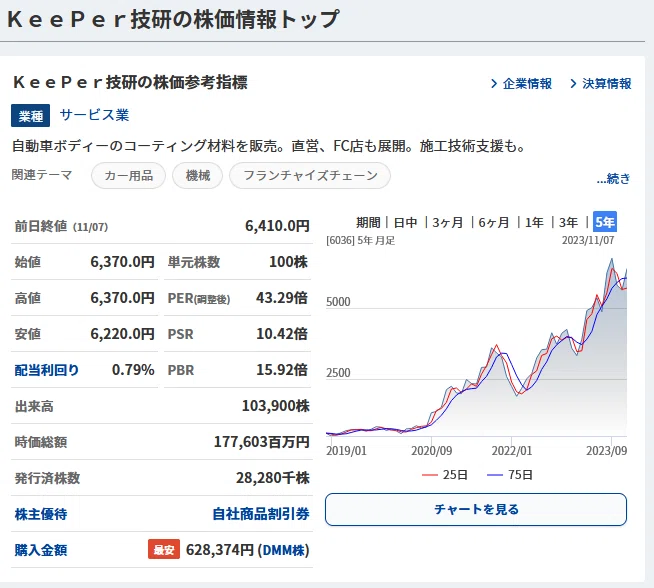Select the フランチャイズチェーン theme tag
Image resolution: width=654 pixels, height=588 pixels.
coord(310,176)
